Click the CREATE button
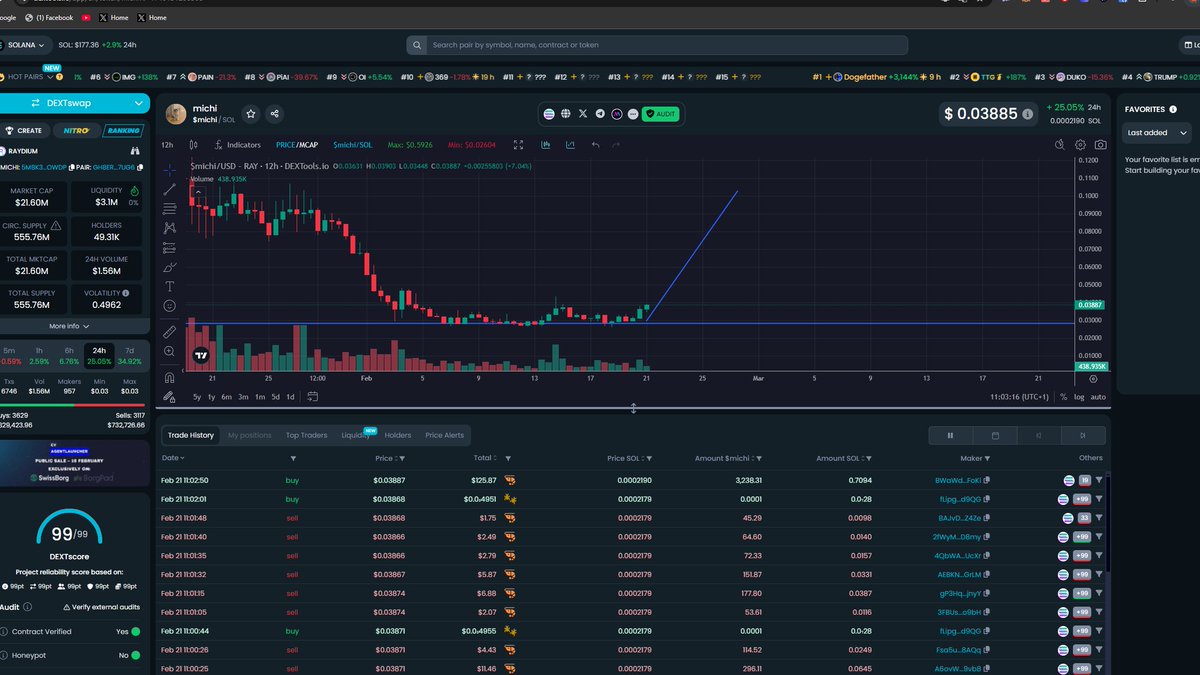This screenshot has width=1200, height=675. coord(23,131)
